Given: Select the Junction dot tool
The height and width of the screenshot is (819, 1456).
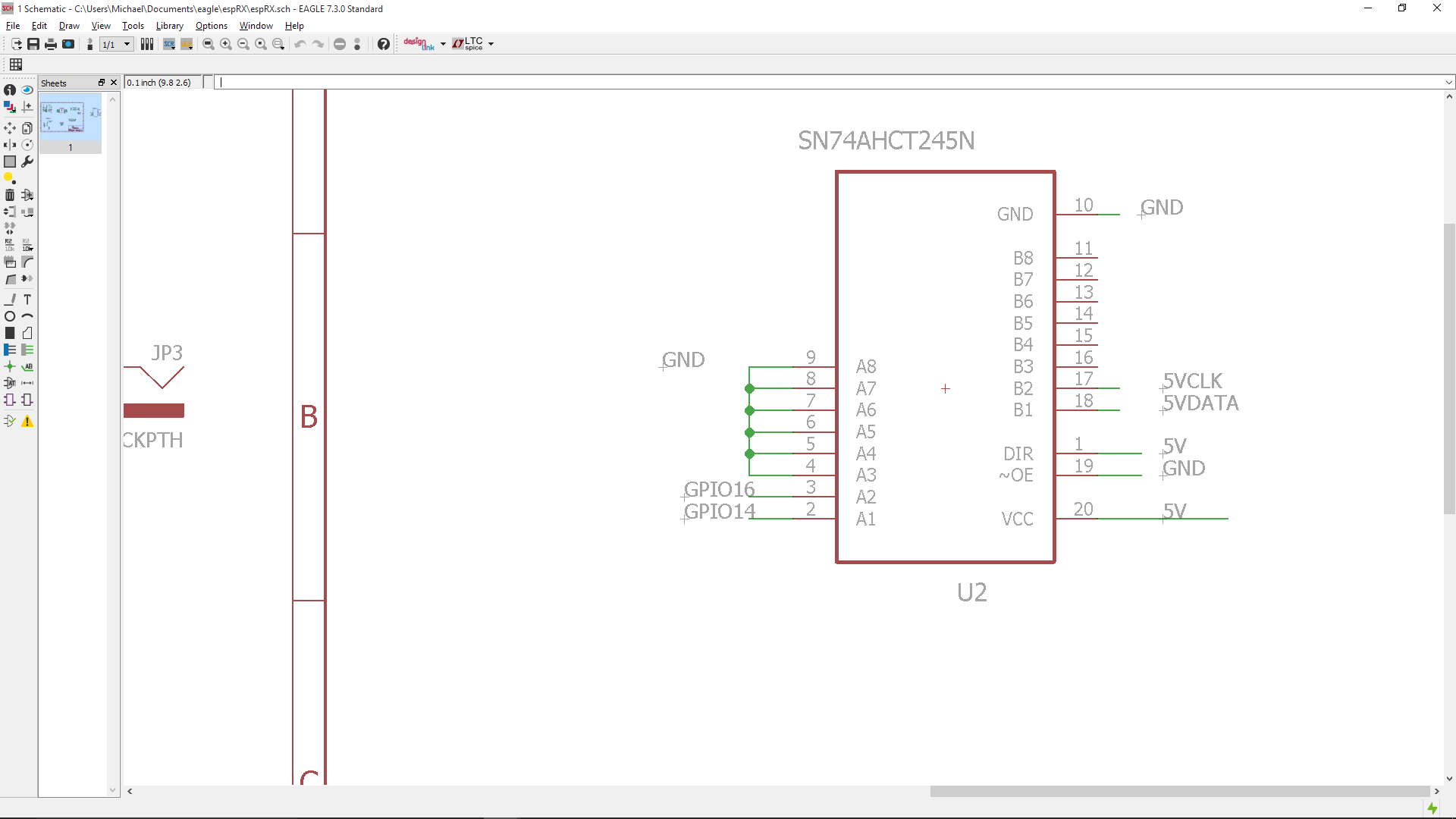Looking at the screenshot, I should point(10,366).
